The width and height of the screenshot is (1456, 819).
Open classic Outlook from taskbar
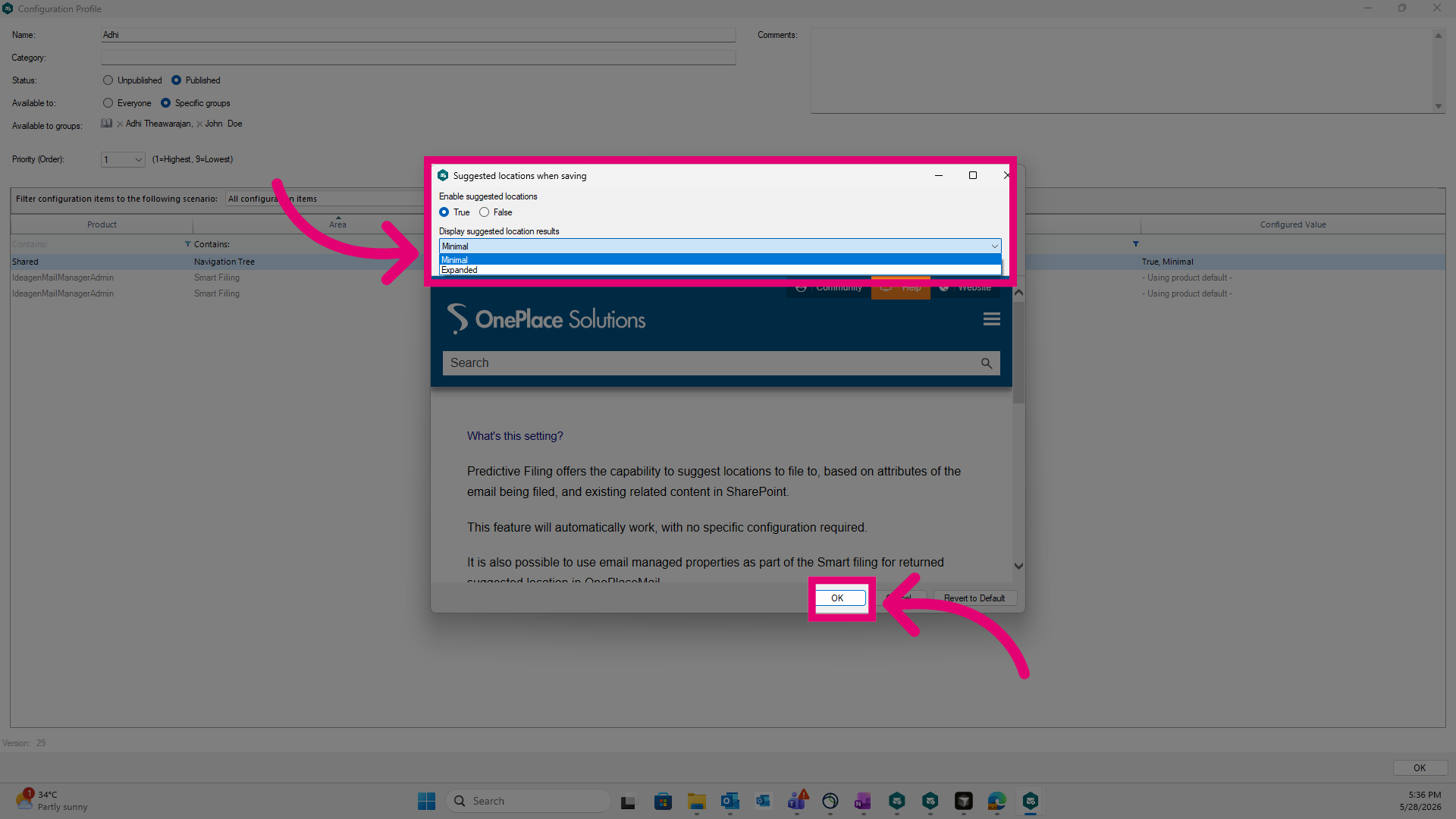(x=730, y=802)
